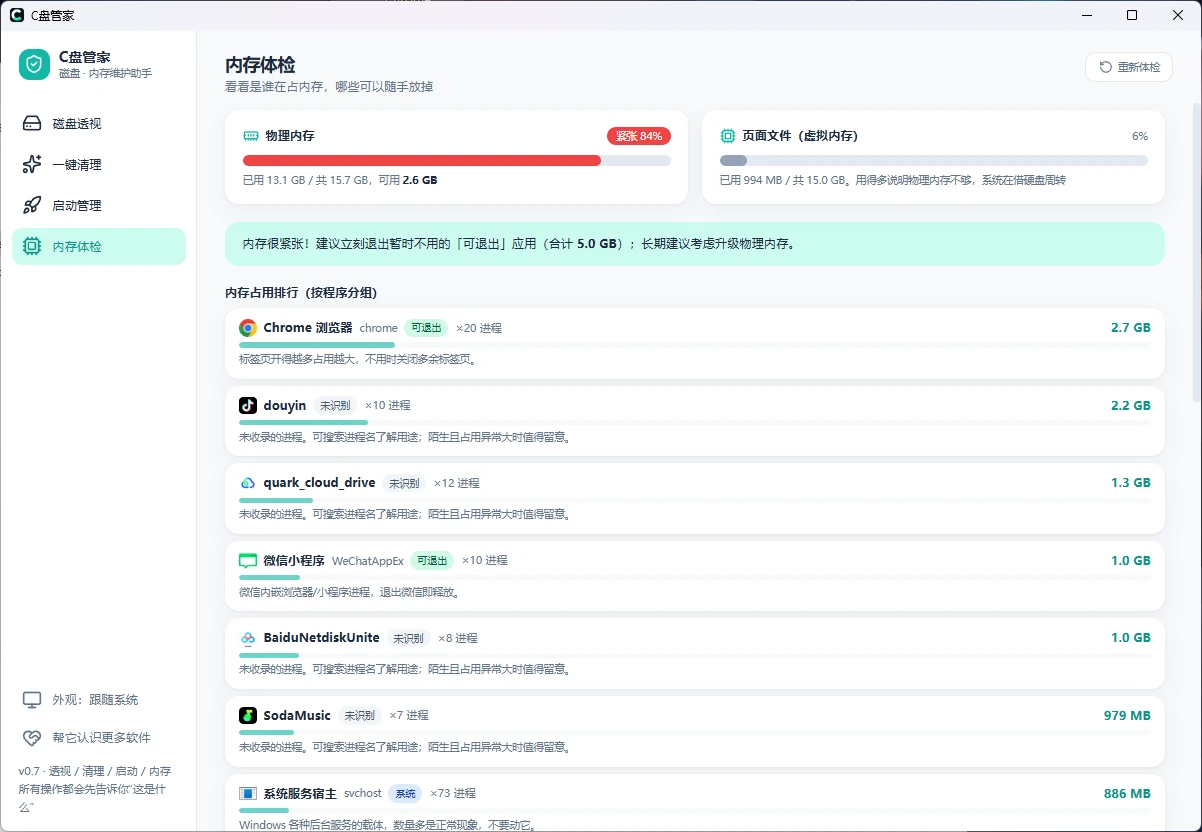Click the 一键清理 sparkle icon

[32, 165]
